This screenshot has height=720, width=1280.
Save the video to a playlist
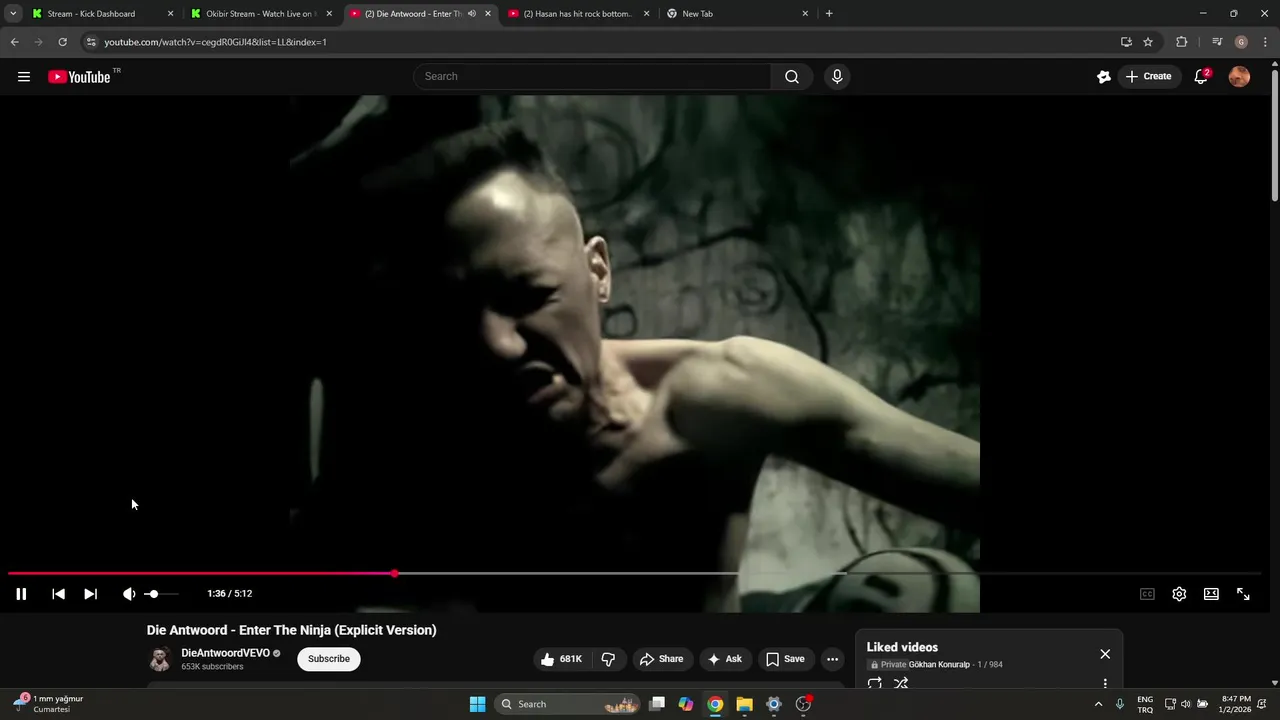pos(785,659)
